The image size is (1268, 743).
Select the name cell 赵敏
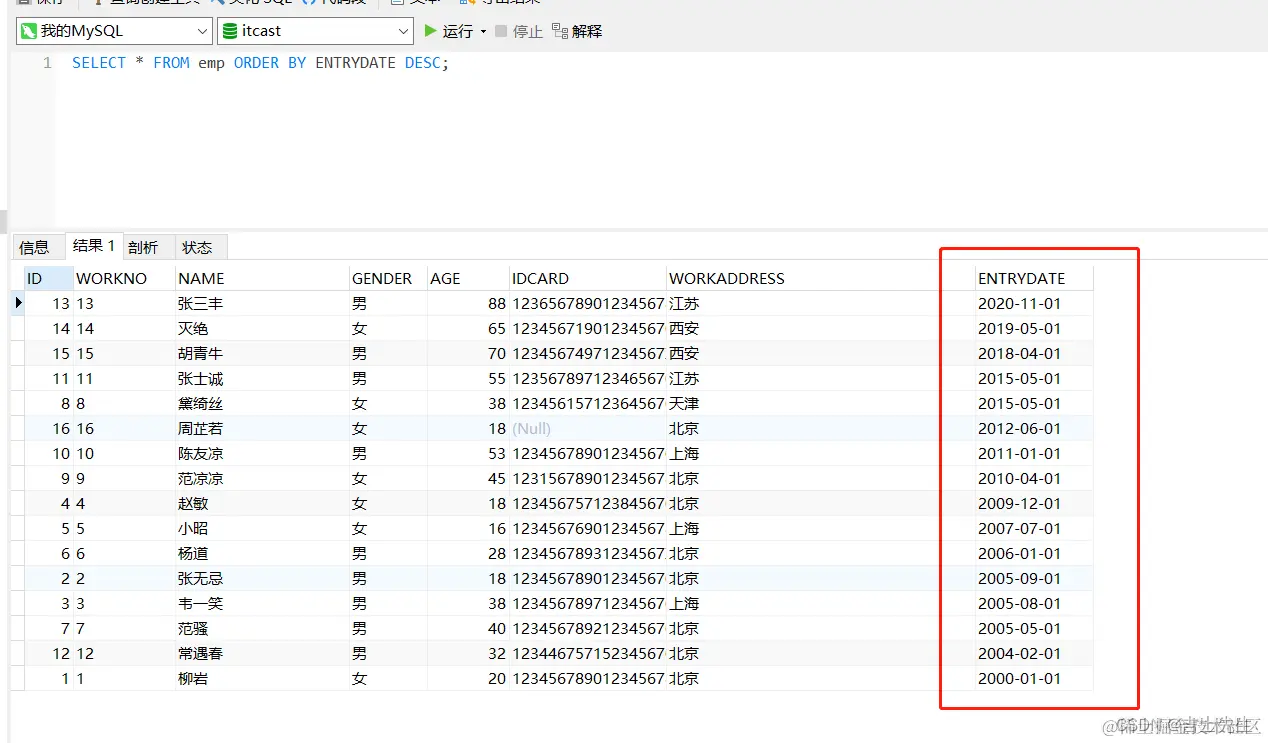click(x=262, y=503)
